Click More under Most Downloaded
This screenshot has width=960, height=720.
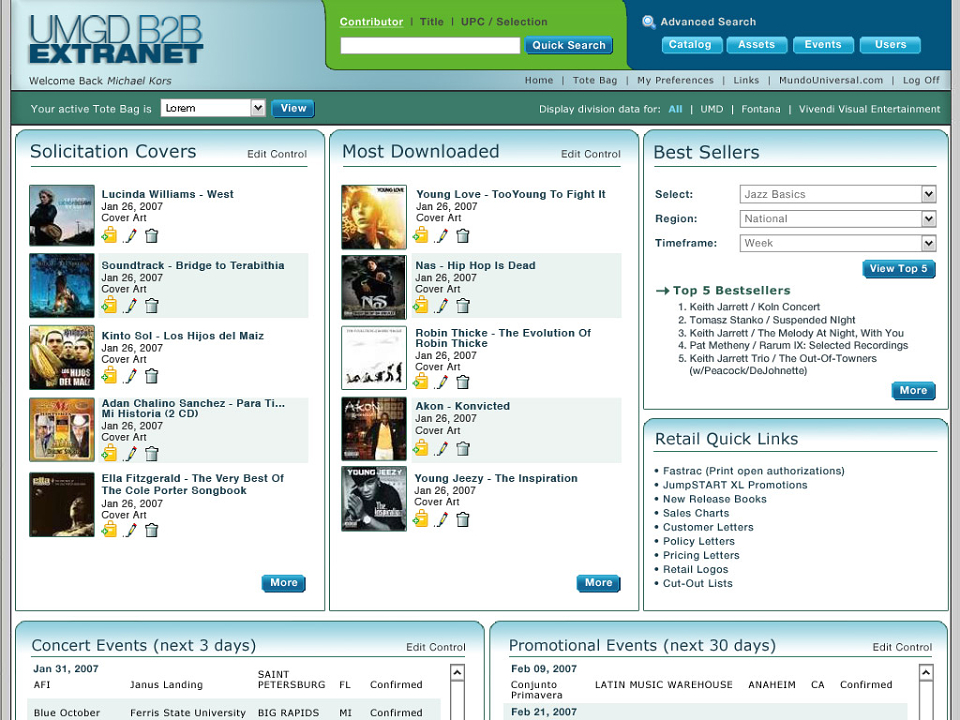pyautogui.click(x=598, y=583)
